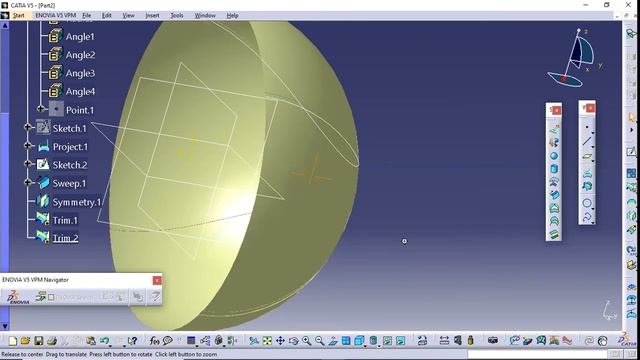This screenshot has width=640, height=360.
Task: Select Symmetry.1 in the specification tree
Action: [x=69, y=202]
